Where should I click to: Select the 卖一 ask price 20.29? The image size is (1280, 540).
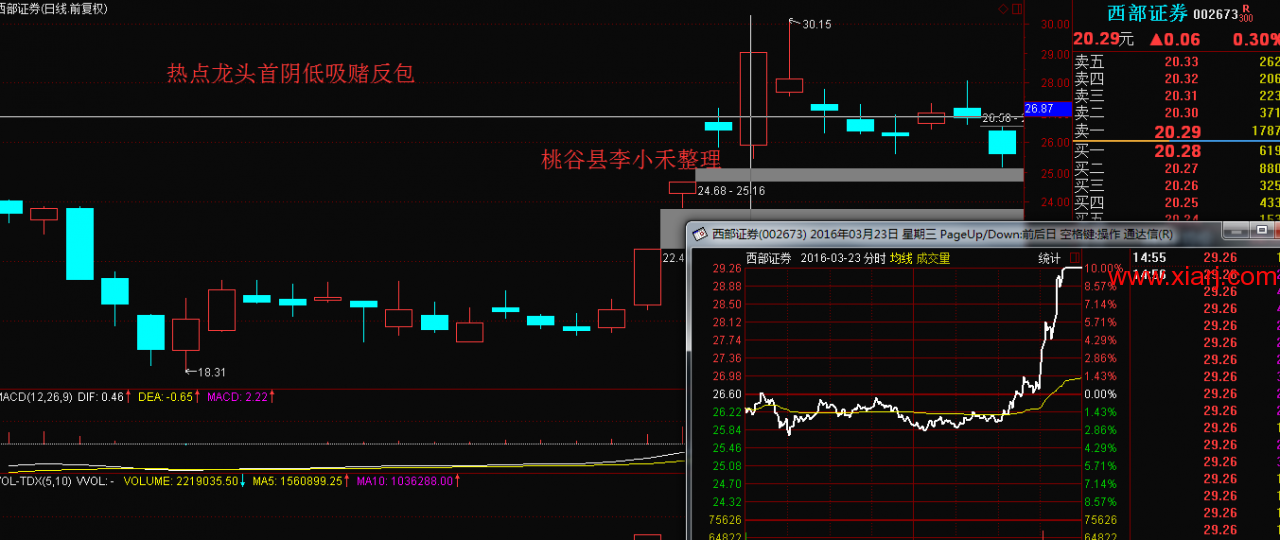tap(1178, 131)
